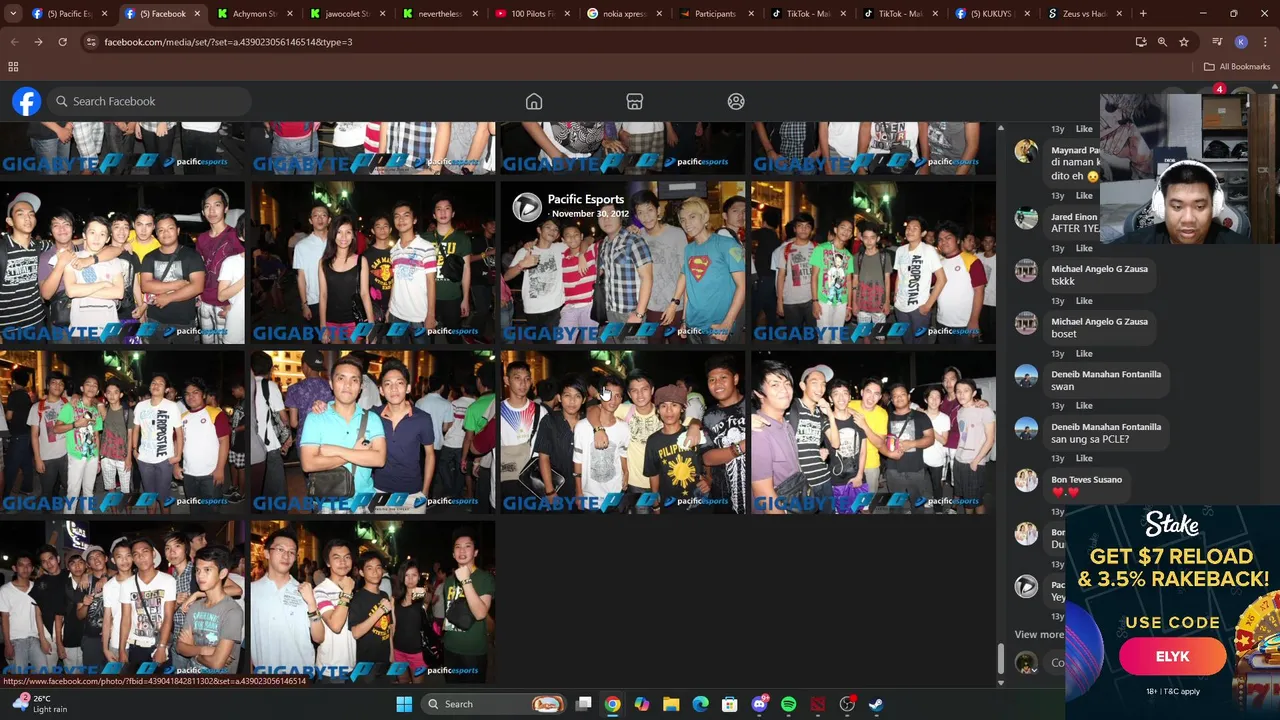
Task: Click the page vertical scrollbar thumb
Action: [1001, 658]
